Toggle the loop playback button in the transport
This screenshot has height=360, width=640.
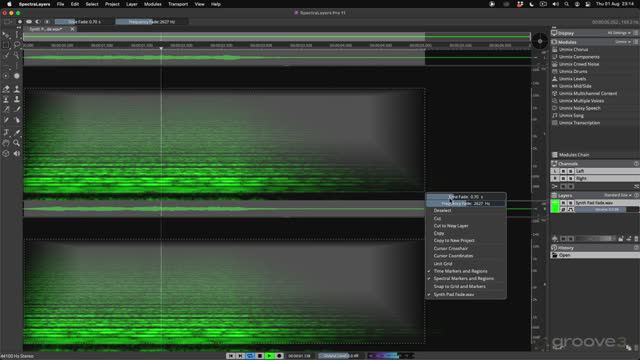pyautogui.click(x=250, y=356)
